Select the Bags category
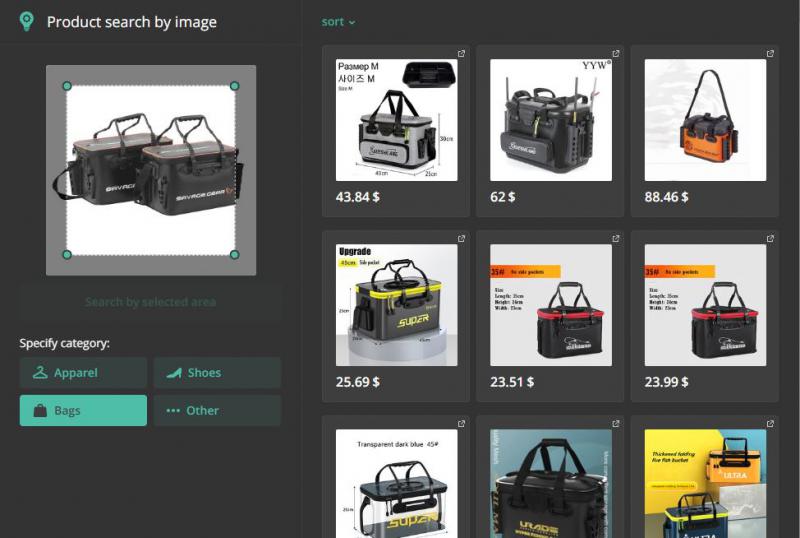This screenshot has height=538, width=800. coord(83,410)
